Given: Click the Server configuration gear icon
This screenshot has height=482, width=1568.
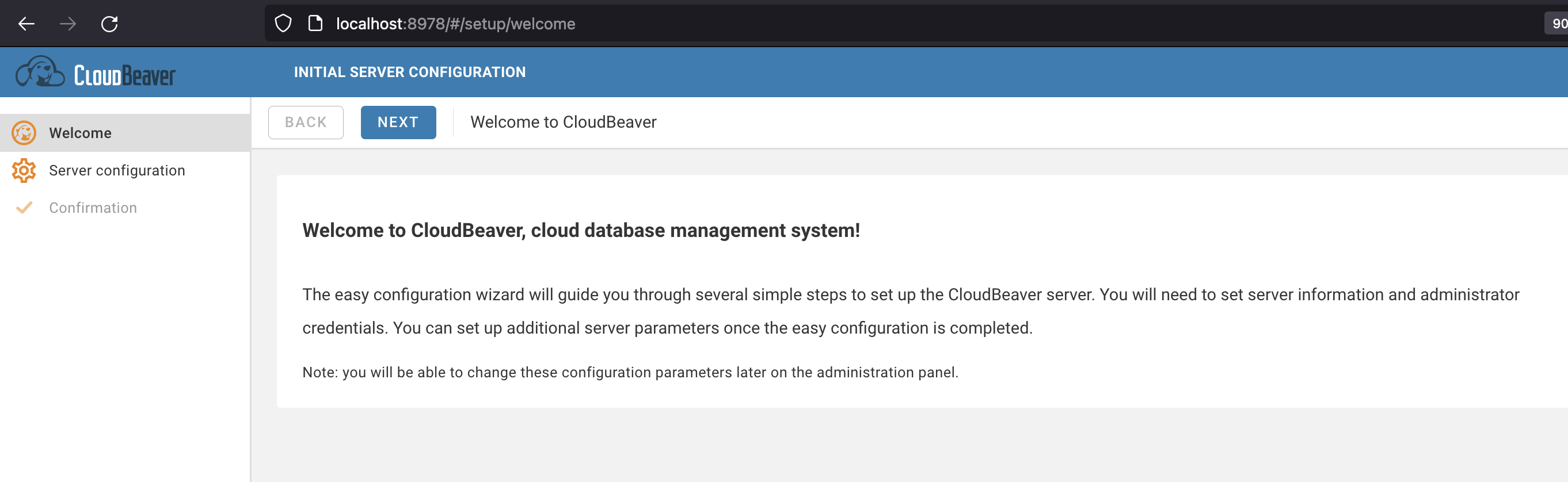Looking at the screenshot, I should (x=24, y=170).
